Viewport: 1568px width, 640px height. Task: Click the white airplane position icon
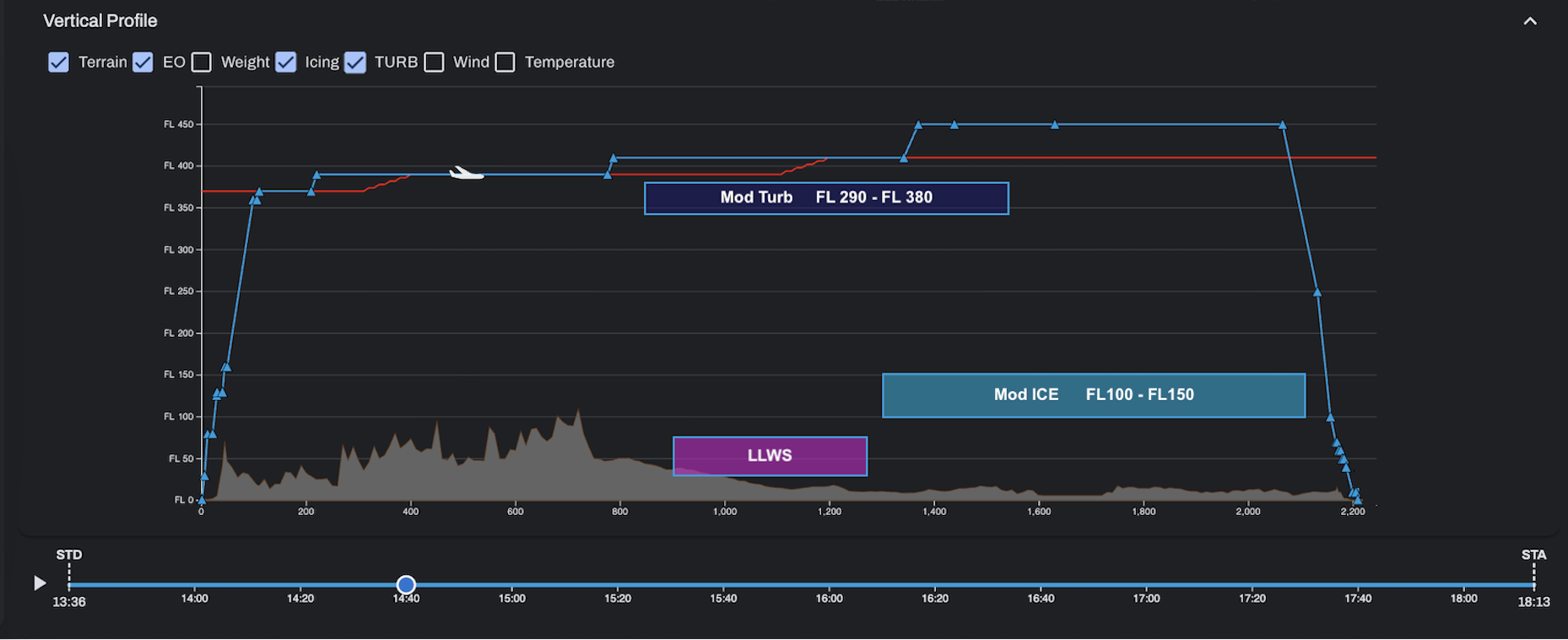(x=466, y=174)
